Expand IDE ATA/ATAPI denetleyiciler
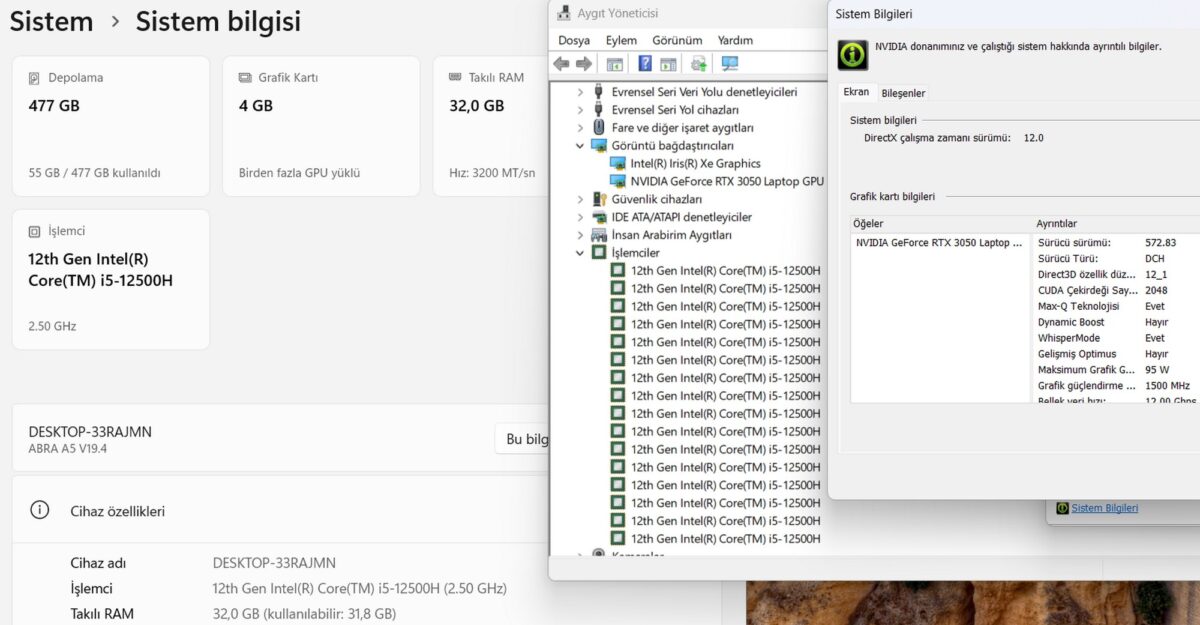This screenshot has width=1200, height=625. (580, 217)
